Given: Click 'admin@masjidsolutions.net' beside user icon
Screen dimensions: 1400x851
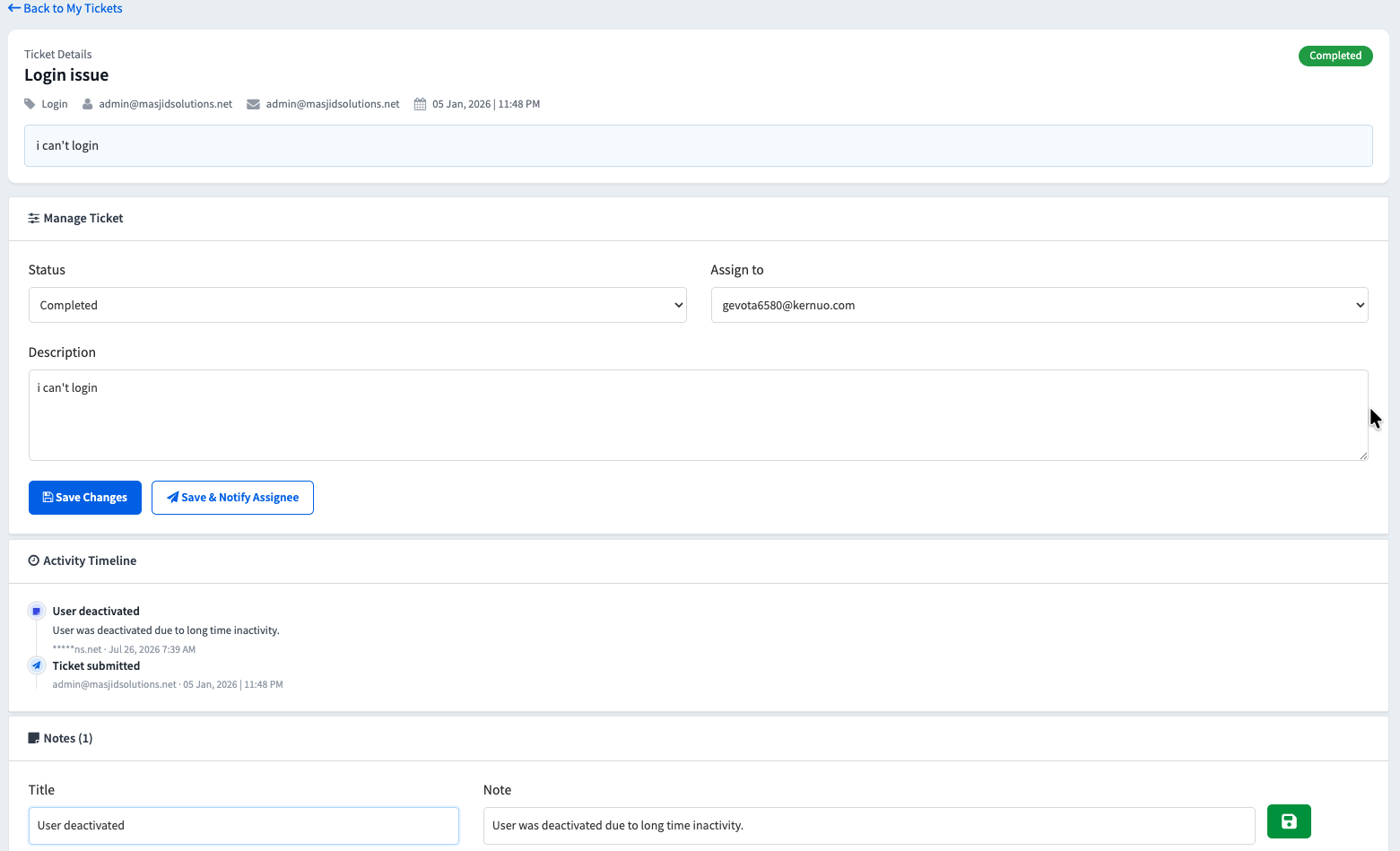Looking at the screenshot, I should coord(166,104).
